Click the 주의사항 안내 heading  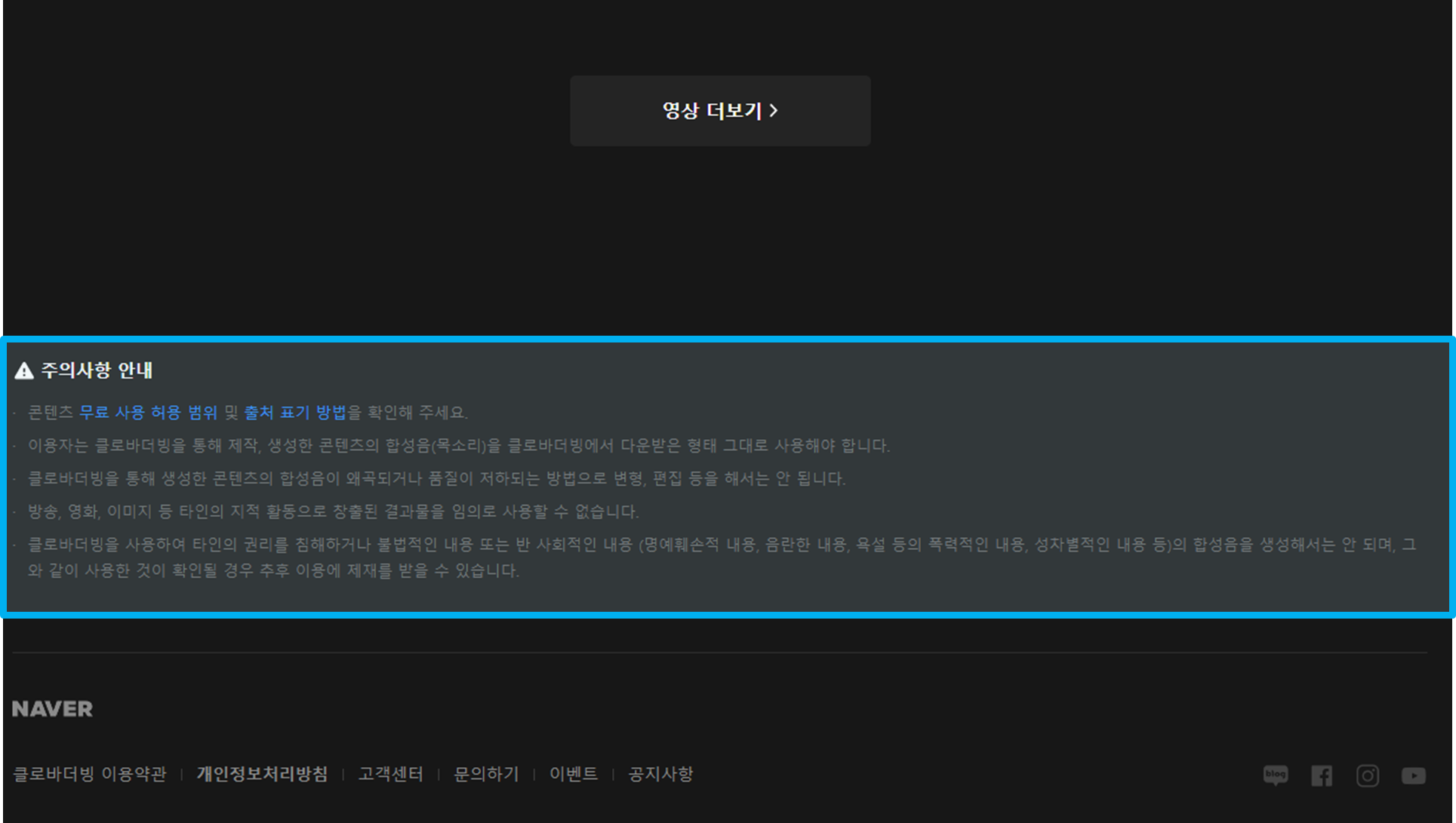coord(97,370)
